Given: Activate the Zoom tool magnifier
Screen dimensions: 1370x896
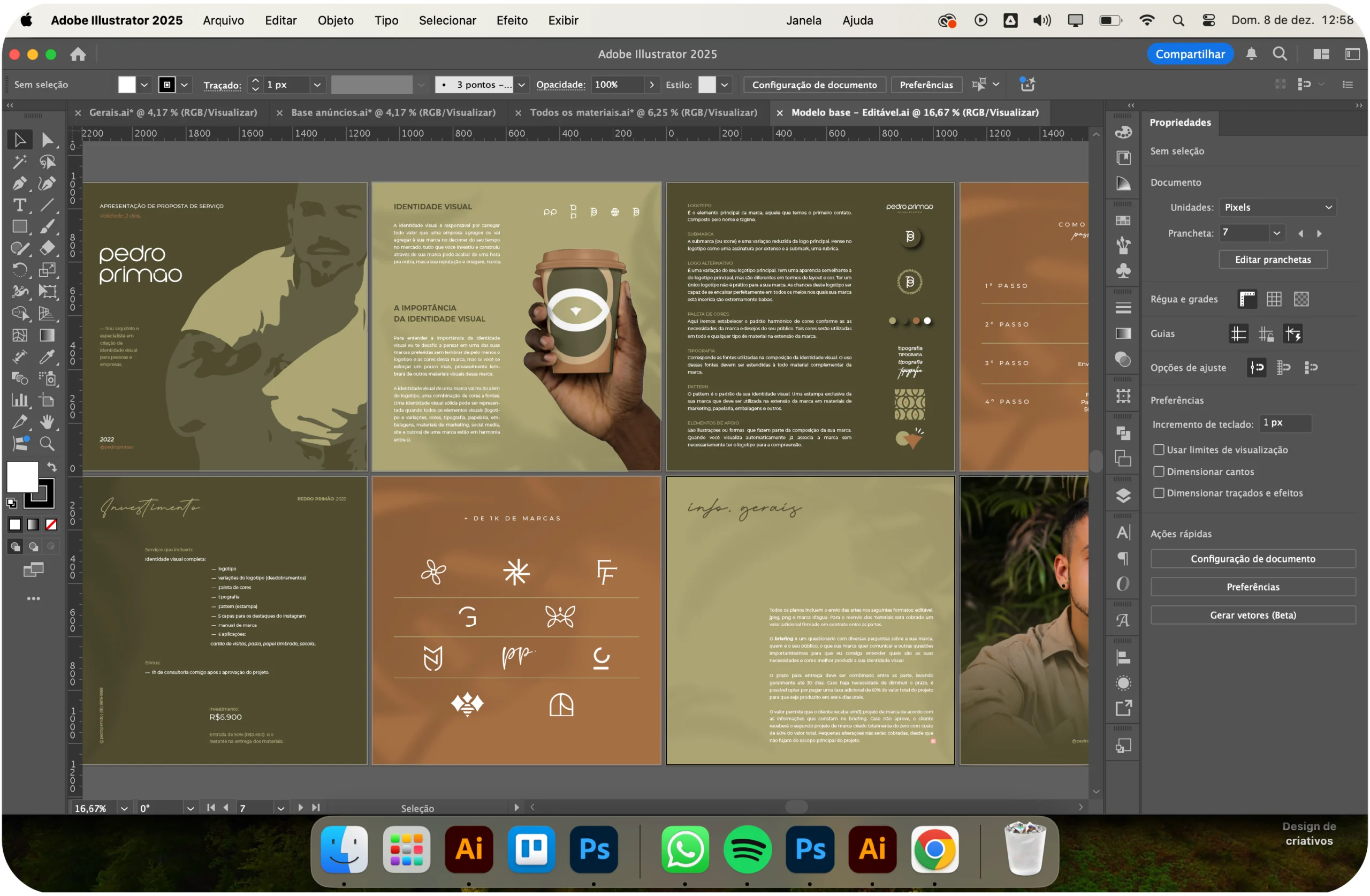Looking at the screenshot, I should coord(47,444).
